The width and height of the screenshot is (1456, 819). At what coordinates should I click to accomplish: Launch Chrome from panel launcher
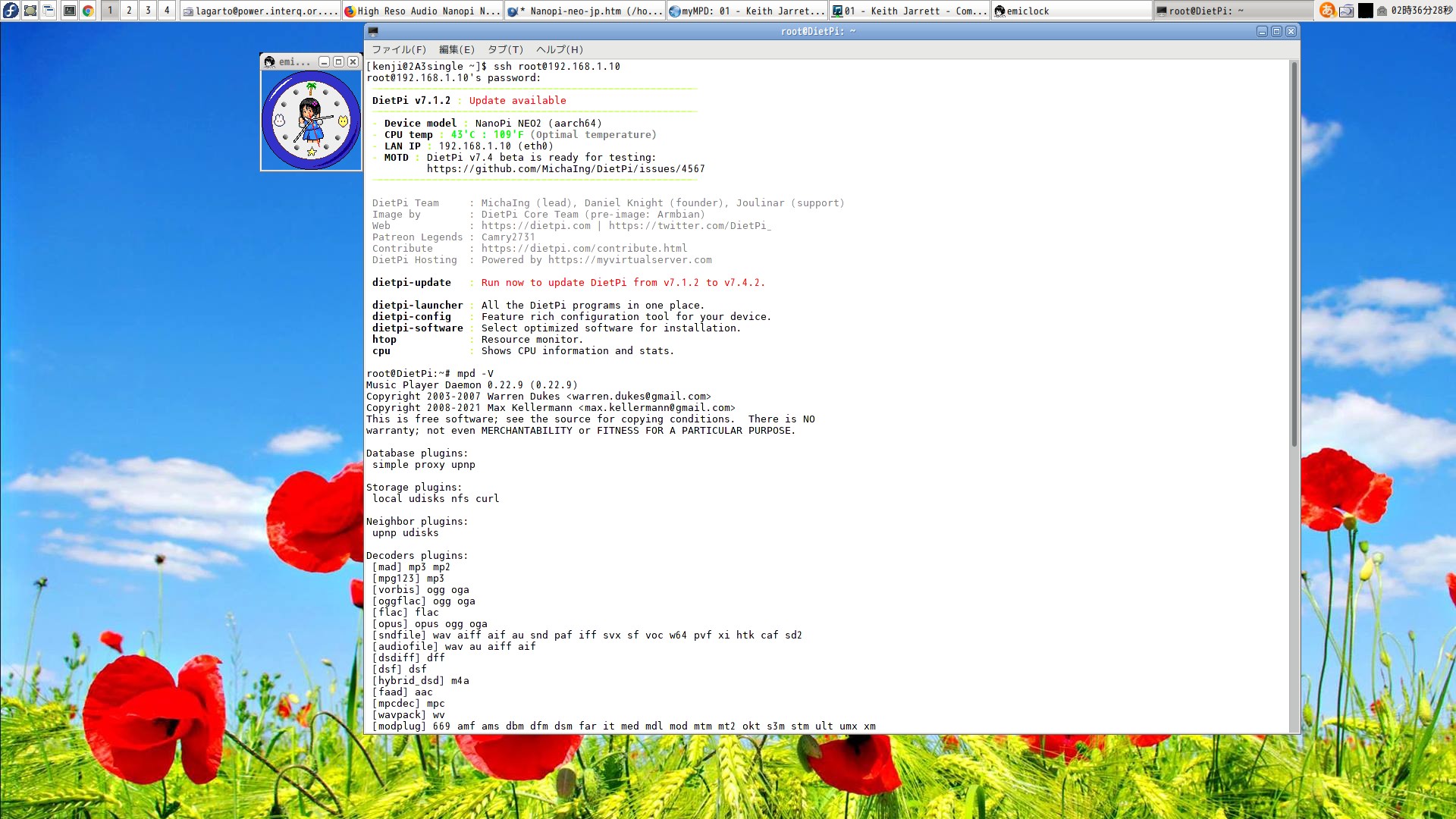click(x=88, y=11)
